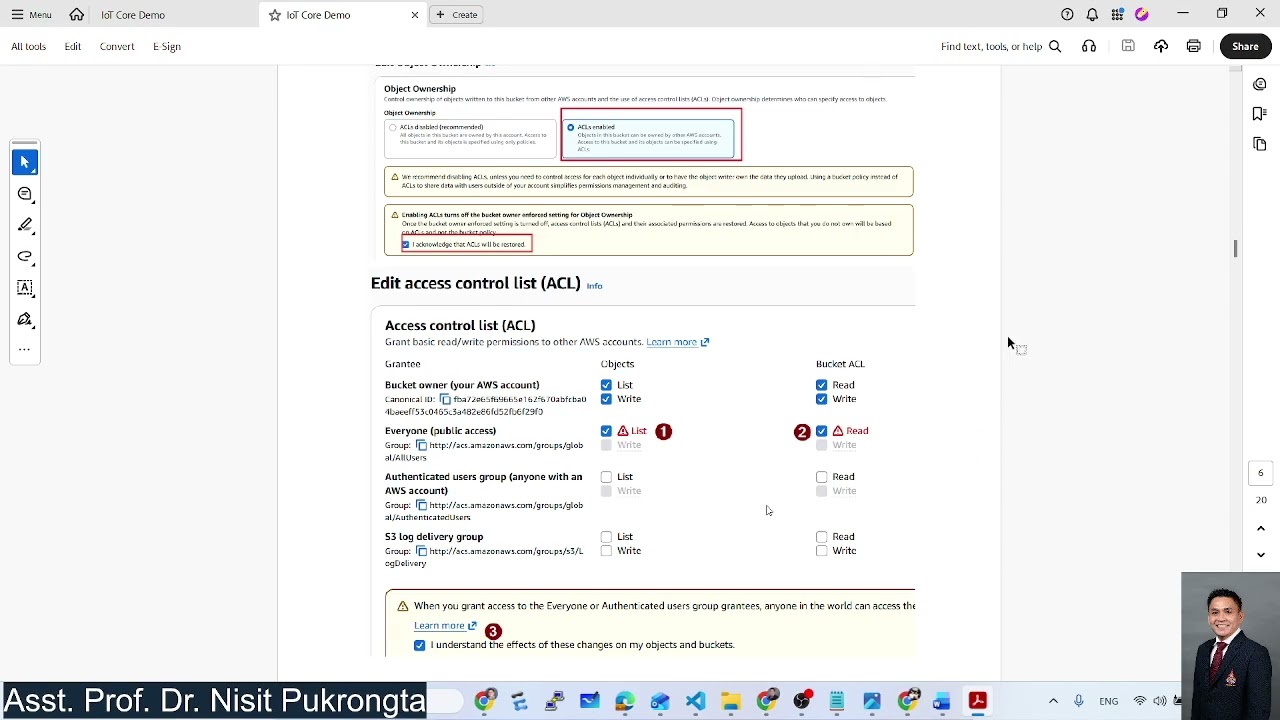Click the Info link beside Edit ACL heading
1280x720 pixels.
coord(595,286)
